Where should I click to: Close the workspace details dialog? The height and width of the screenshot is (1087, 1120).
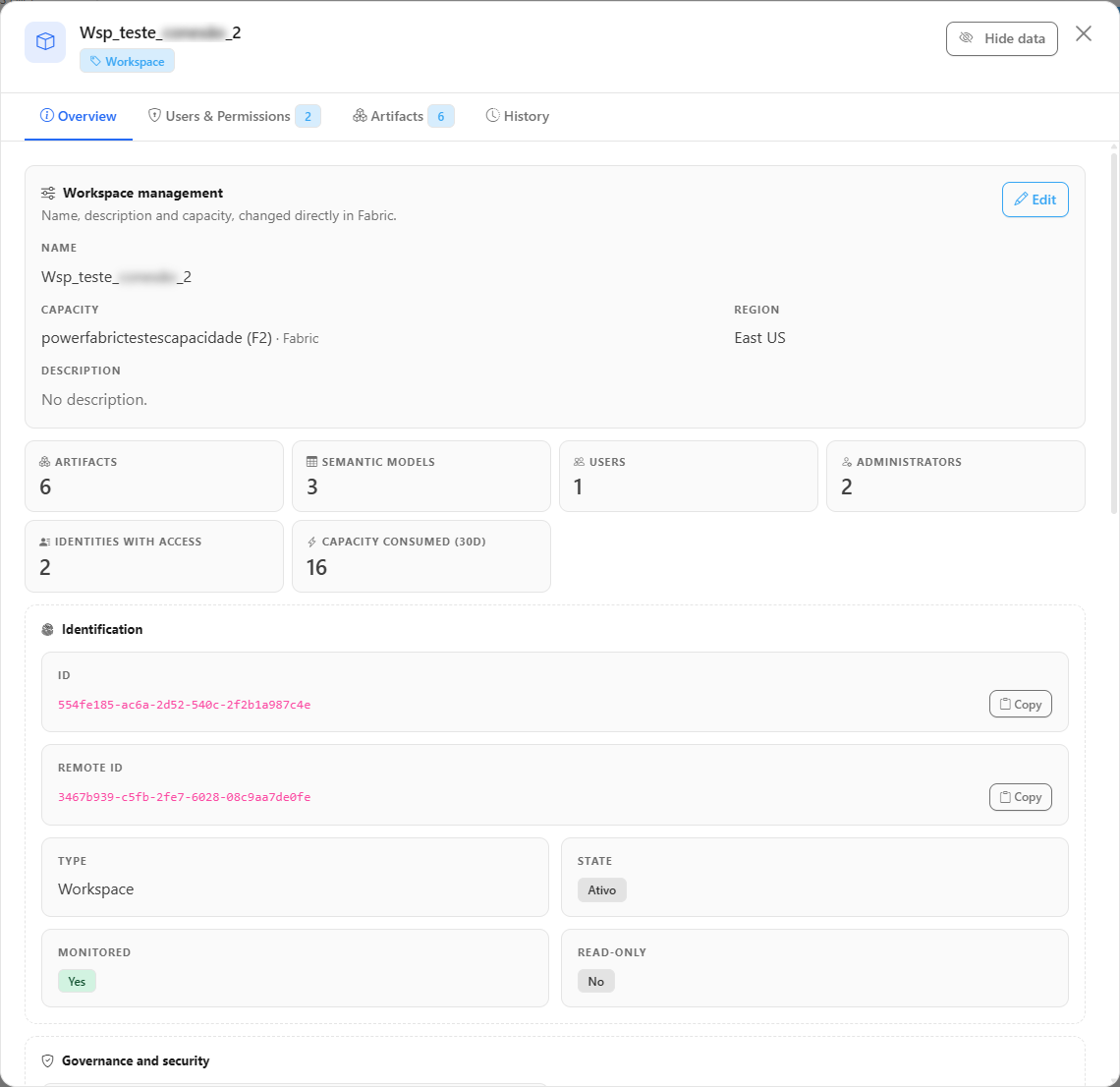pyautogui.click(x=1084, y=33)
